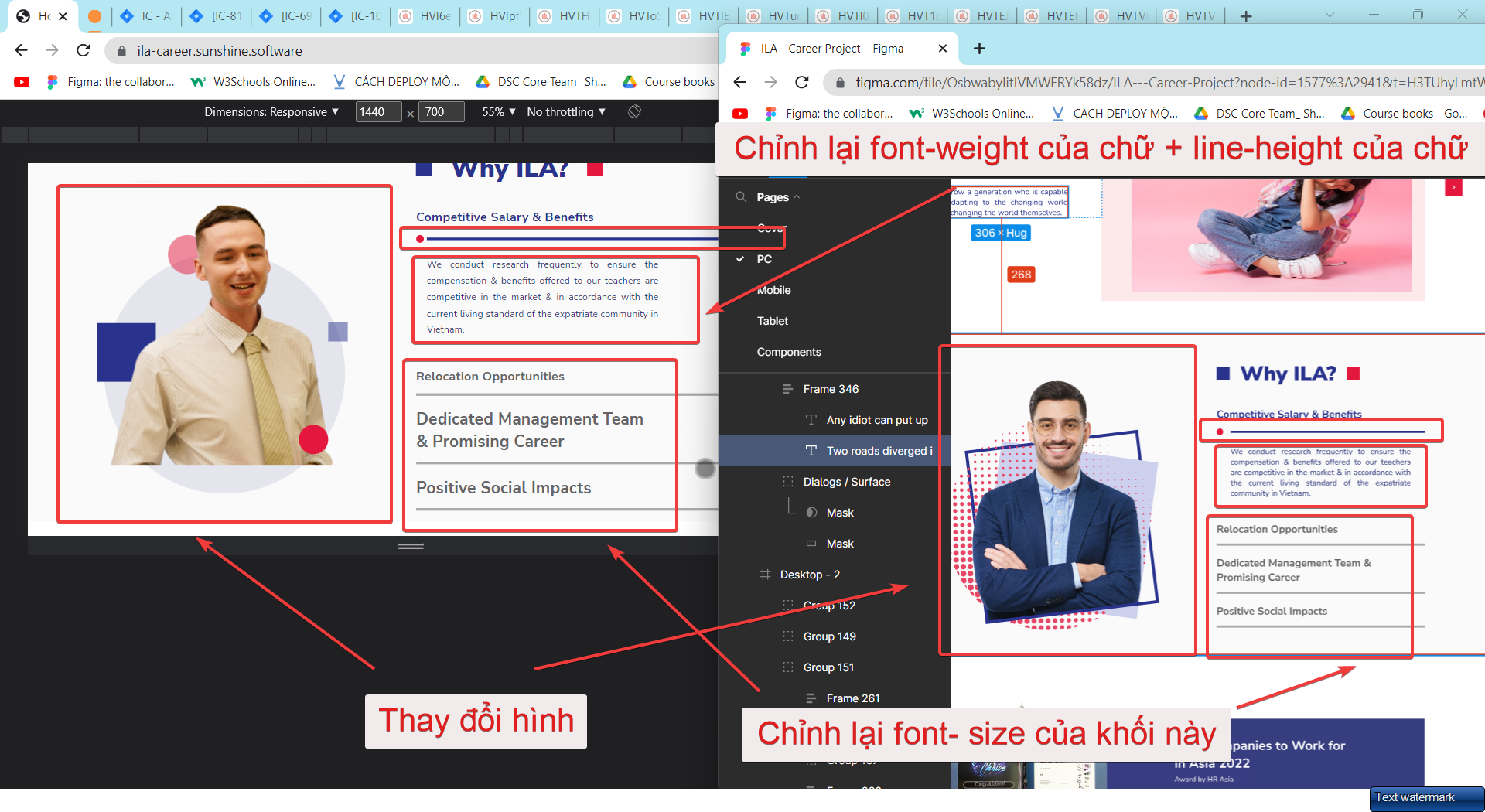This screenshot has height=812, width=1485.
Task: Click the half-circle mask icon layer
Action: click(x=811, y=513)
